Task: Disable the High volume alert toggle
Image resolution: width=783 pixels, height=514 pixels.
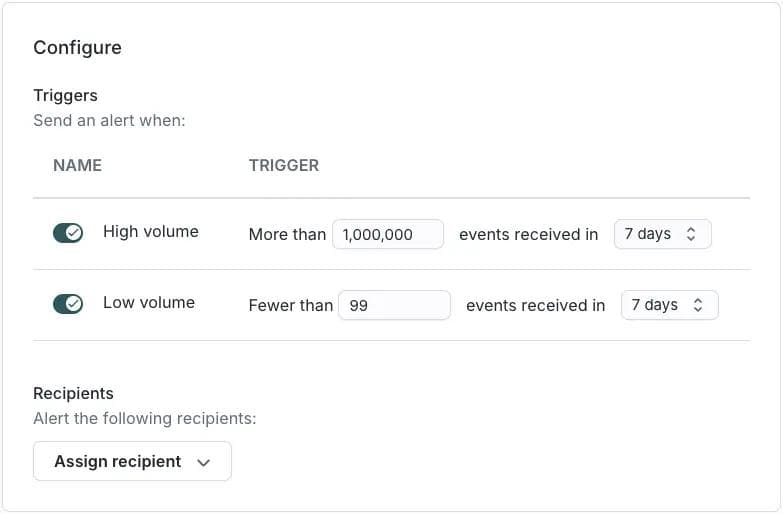Action: click(x=68, y=232)
